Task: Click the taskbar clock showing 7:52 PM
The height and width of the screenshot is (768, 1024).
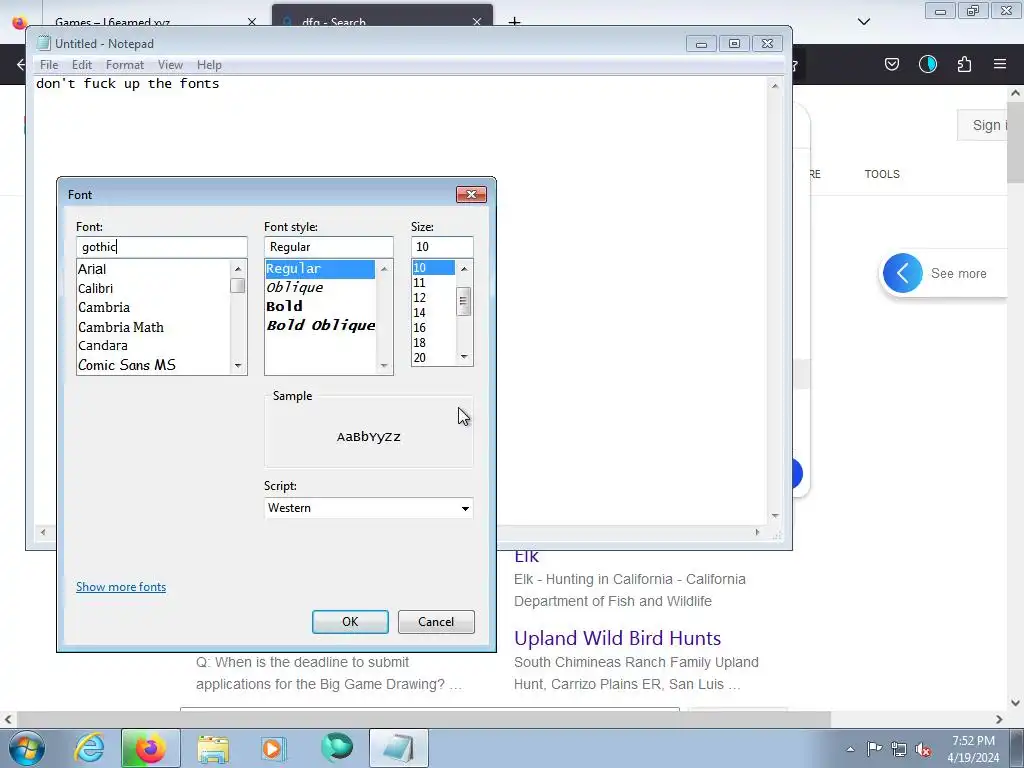Action: (973, 749)
